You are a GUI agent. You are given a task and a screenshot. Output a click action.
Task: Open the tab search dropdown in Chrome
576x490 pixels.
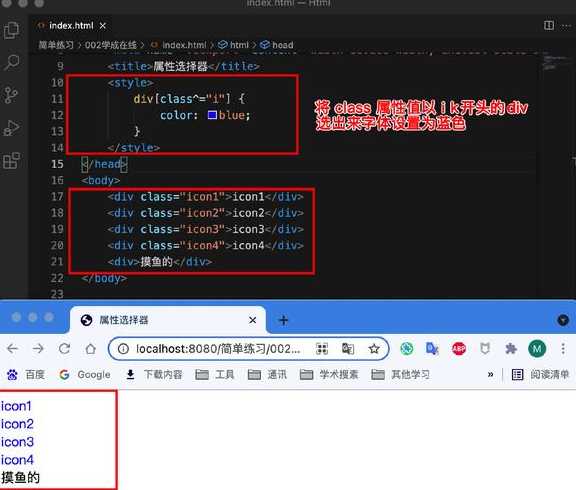[x=563, y=320]
